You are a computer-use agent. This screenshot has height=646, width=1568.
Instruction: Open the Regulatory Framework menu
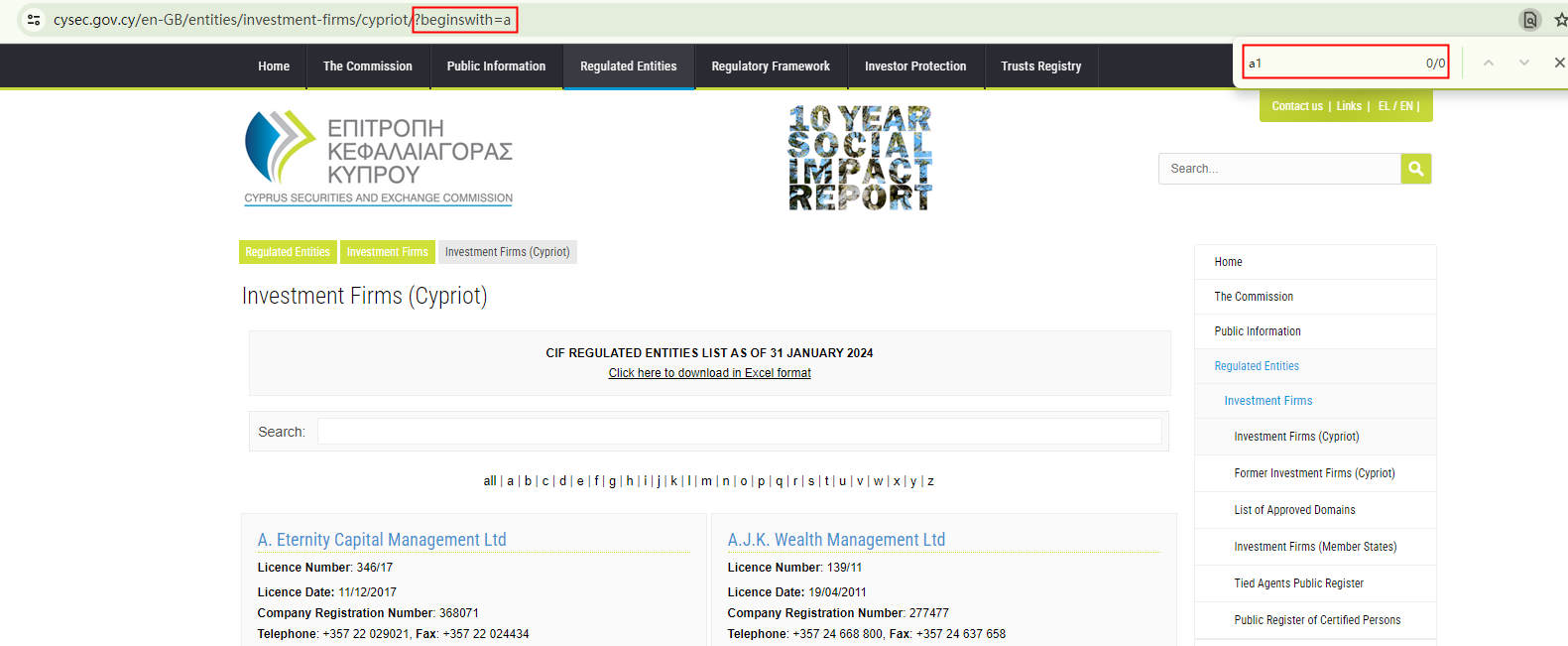point(770,66)
